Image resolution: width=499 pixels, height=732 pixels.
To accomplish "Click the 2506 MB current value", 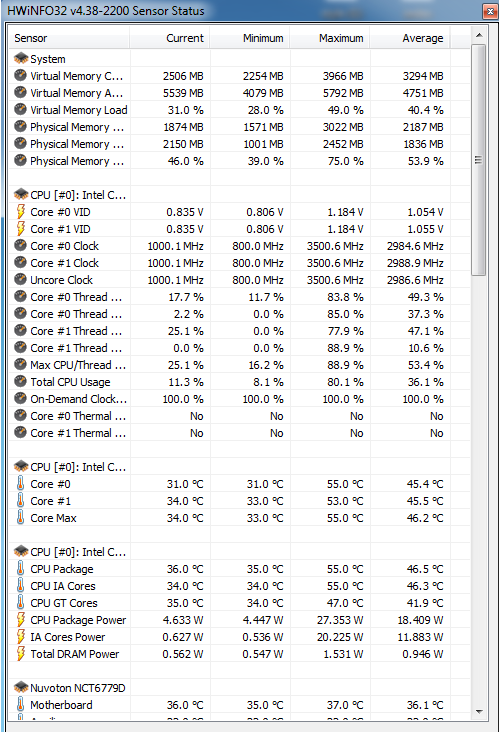I will tap(183, 76).
